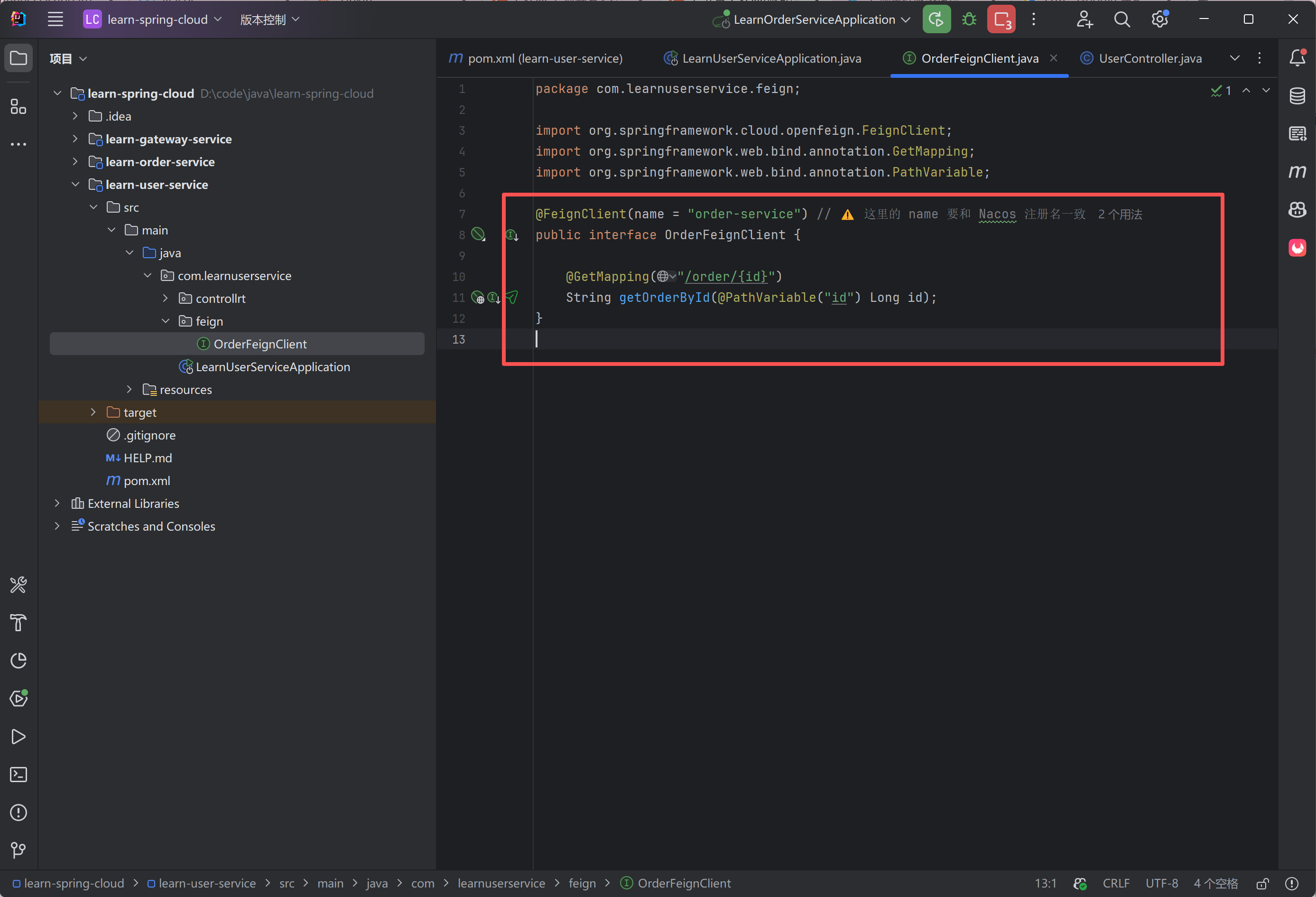Open the Structure tool window icon

19,106
